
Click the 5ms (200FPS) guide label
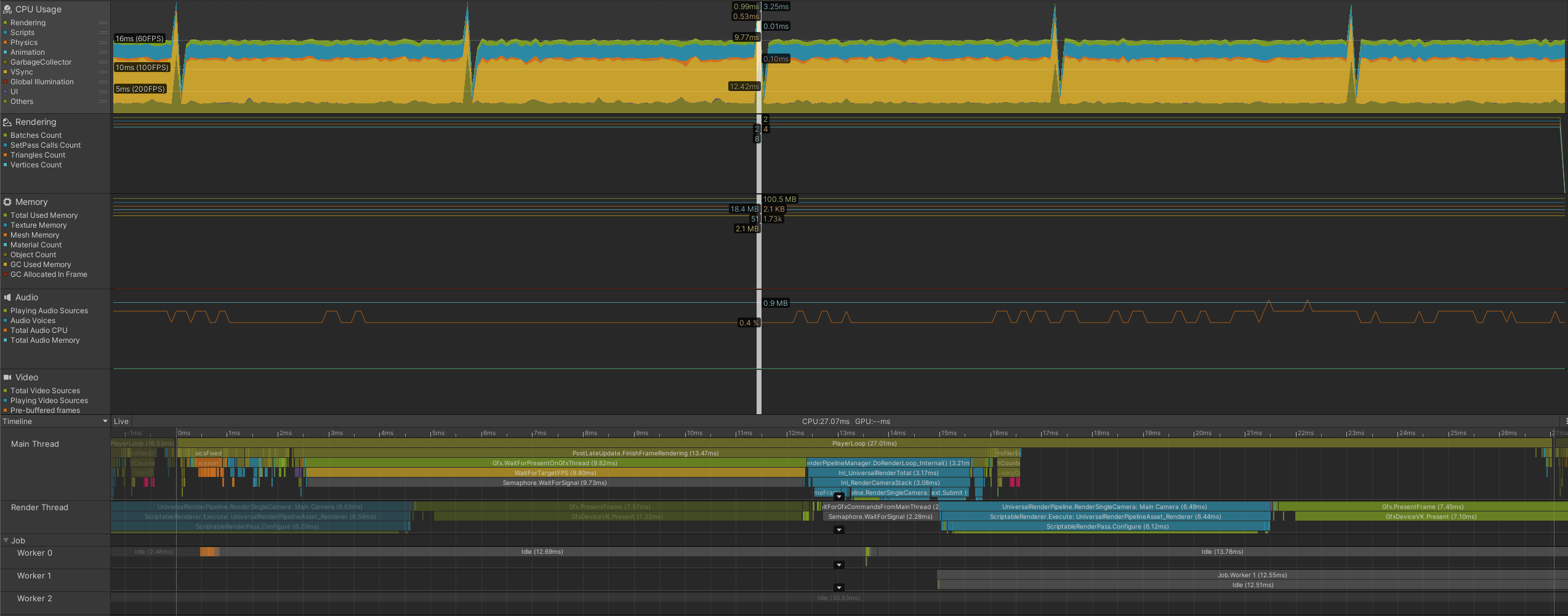pos(140,89)
